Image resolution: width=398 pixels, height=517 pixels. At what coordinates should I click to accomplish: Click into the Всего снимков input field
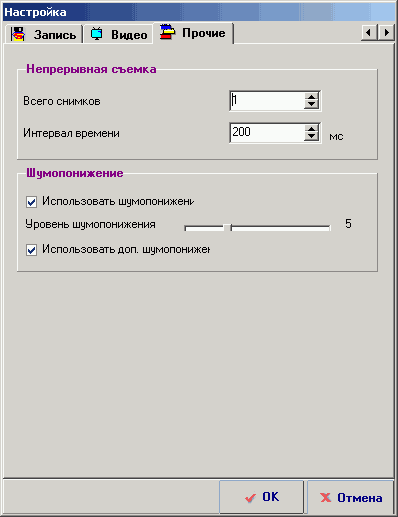(267, 100)
